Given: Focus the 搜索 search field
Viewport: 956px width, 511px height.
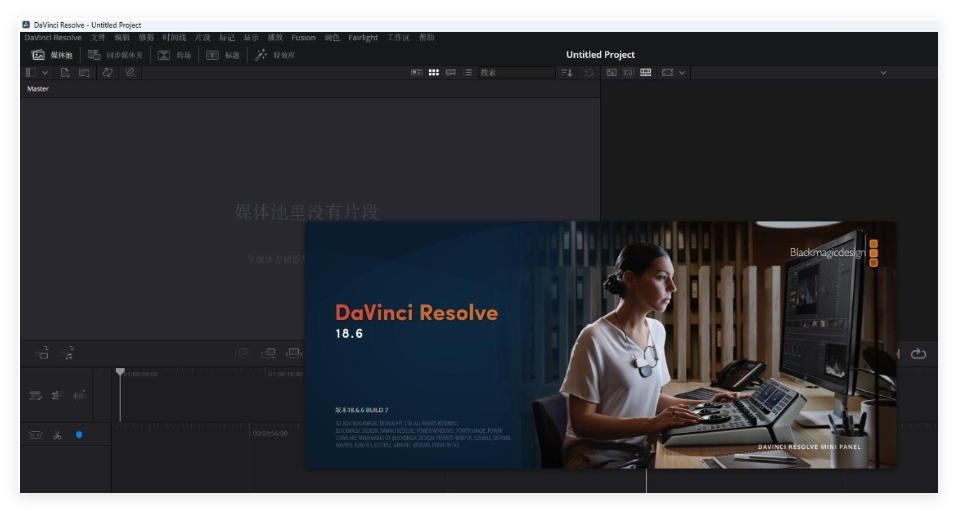Looking at the screenshot, I should click(x=516, y=73).
